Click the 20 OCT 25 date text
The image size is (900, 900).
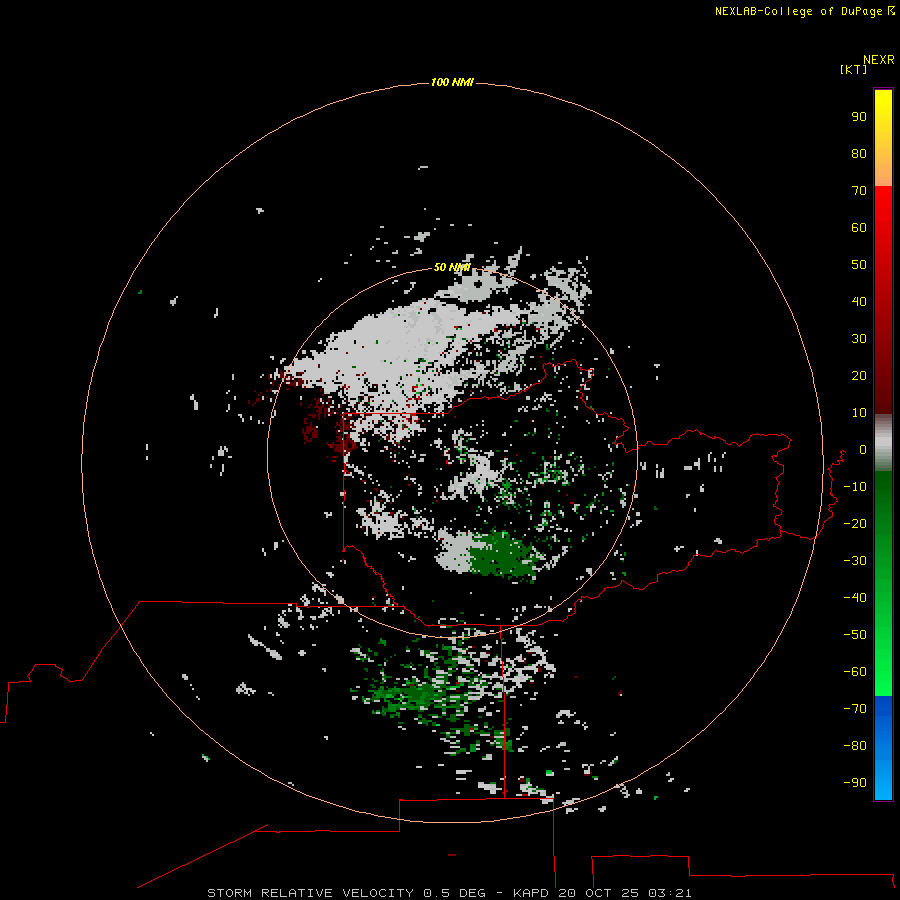598,893
